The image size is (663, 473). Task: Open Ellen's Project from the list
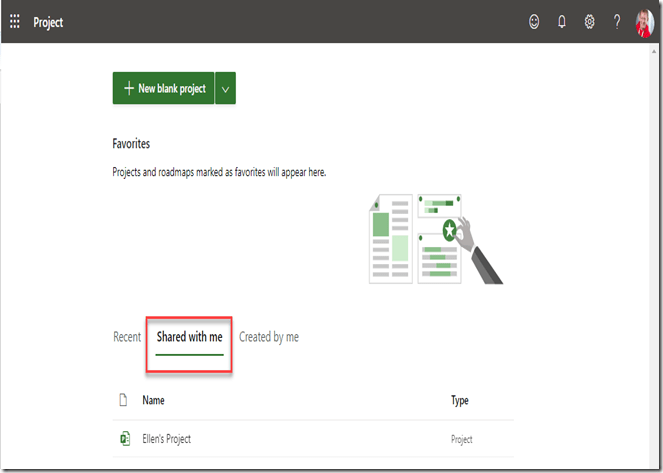pos(166,439)
